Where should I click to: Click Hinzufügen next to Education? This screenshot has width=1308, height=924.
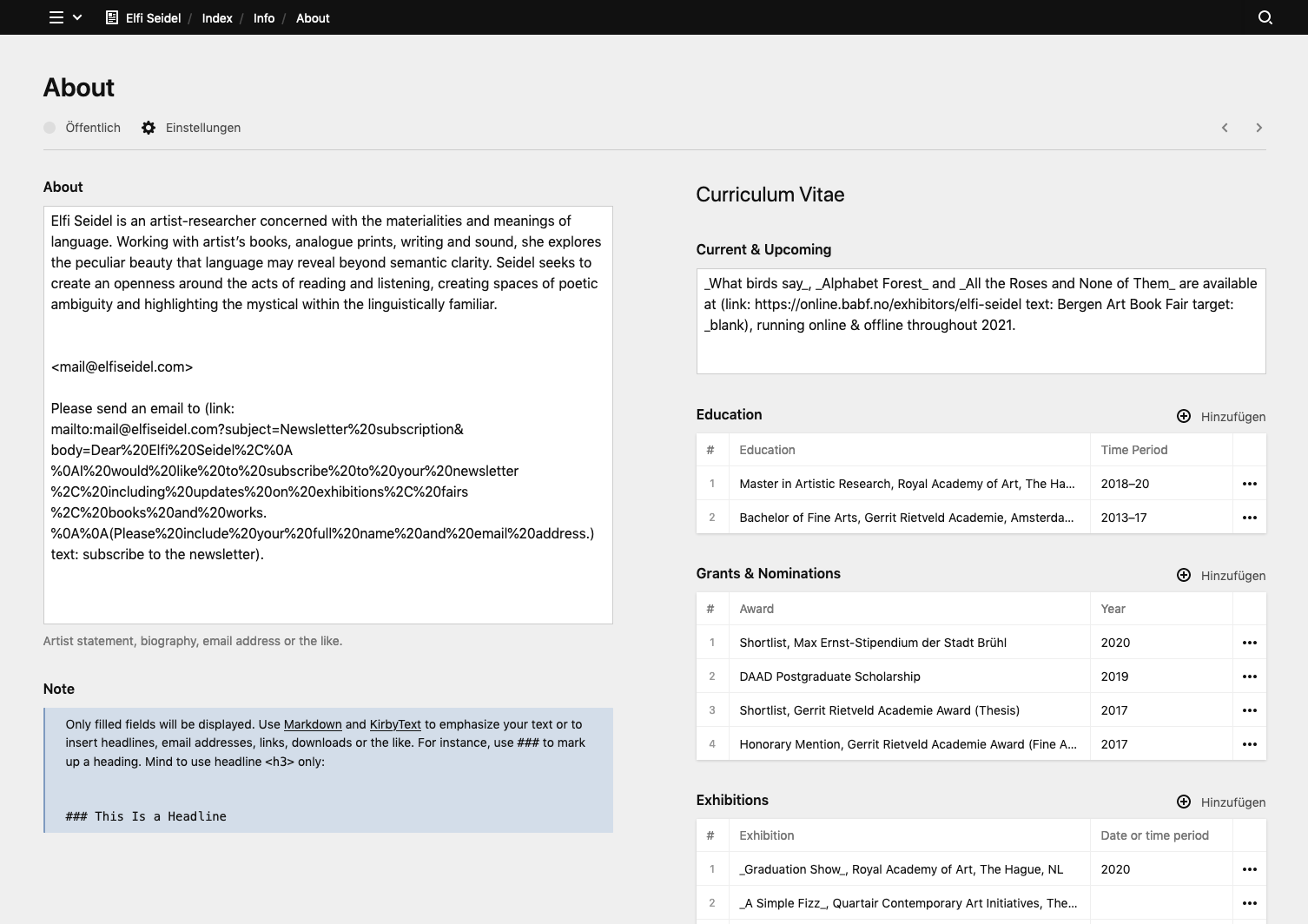coord(1232,416)
